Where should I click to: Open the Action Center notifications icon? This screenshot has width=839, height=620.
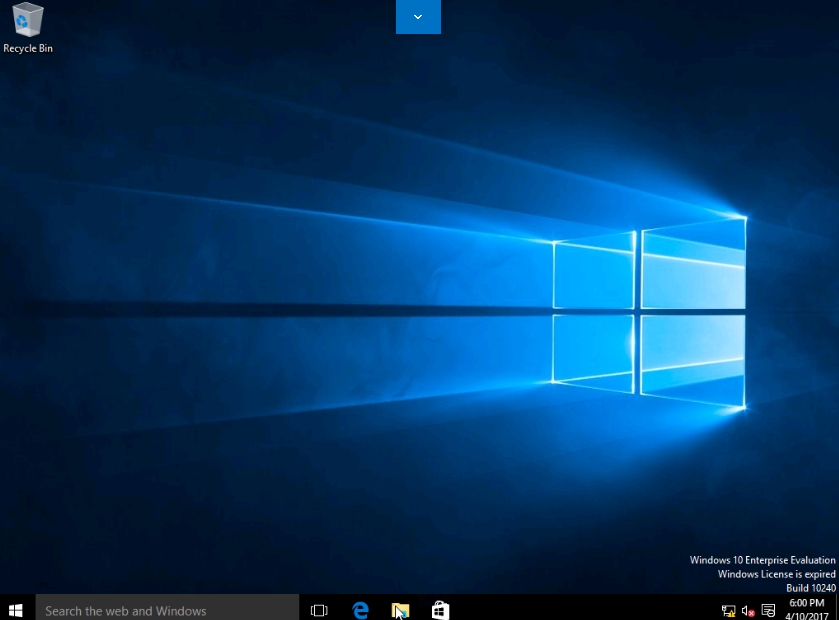[768, 610]
